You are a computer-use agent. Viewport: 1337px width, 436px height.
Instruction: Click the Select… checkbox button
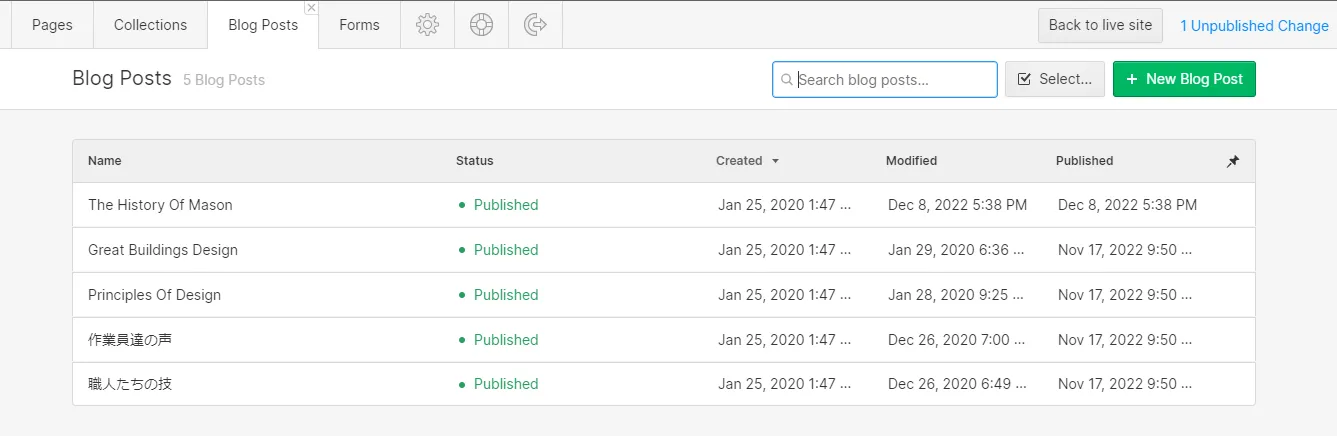[1054, 80]
